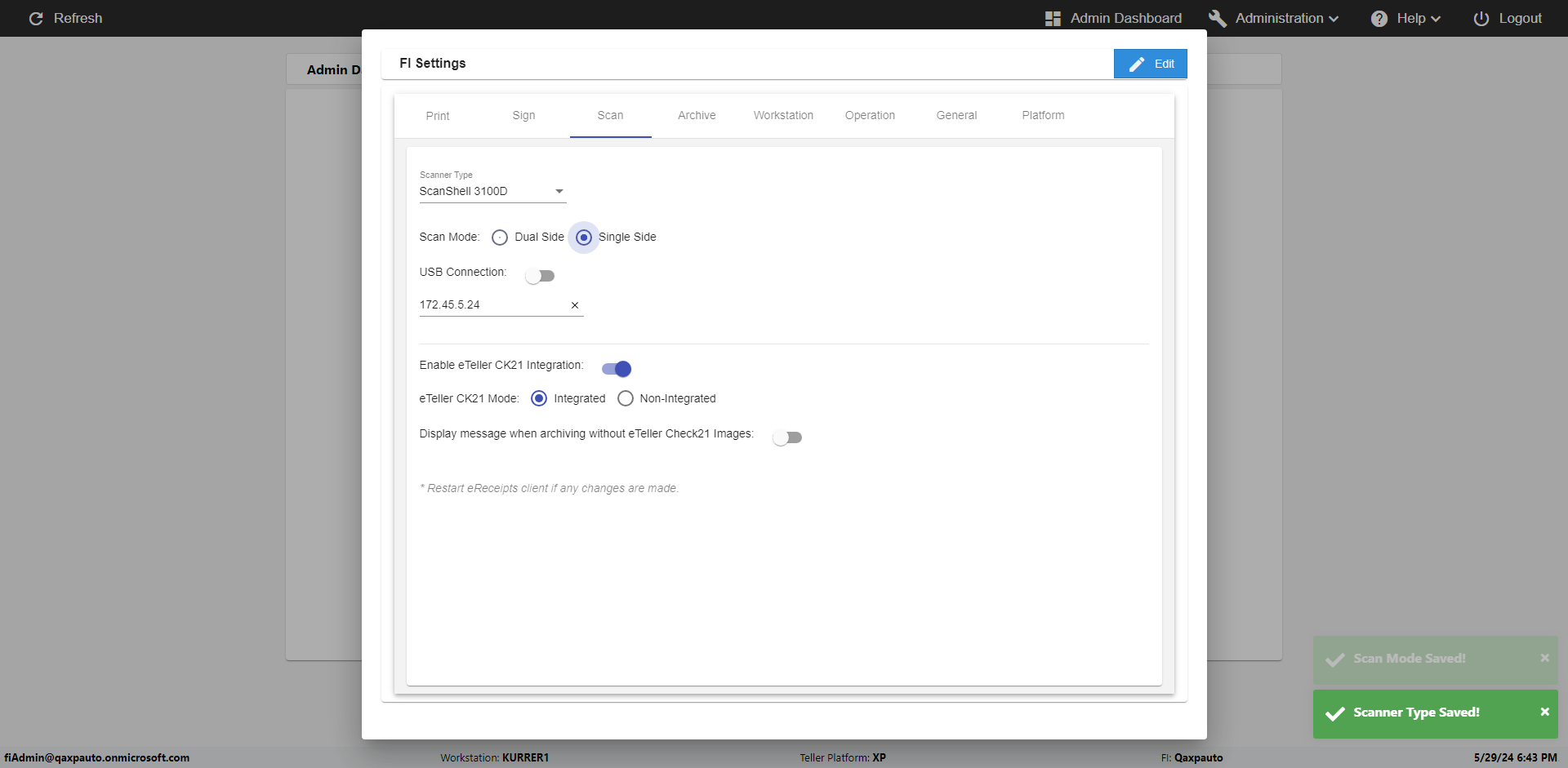Viewport: 1568px width, 768px height.
Task: Select Non-Integrated eTeller CK21 mode
Action: coord(626,398)
